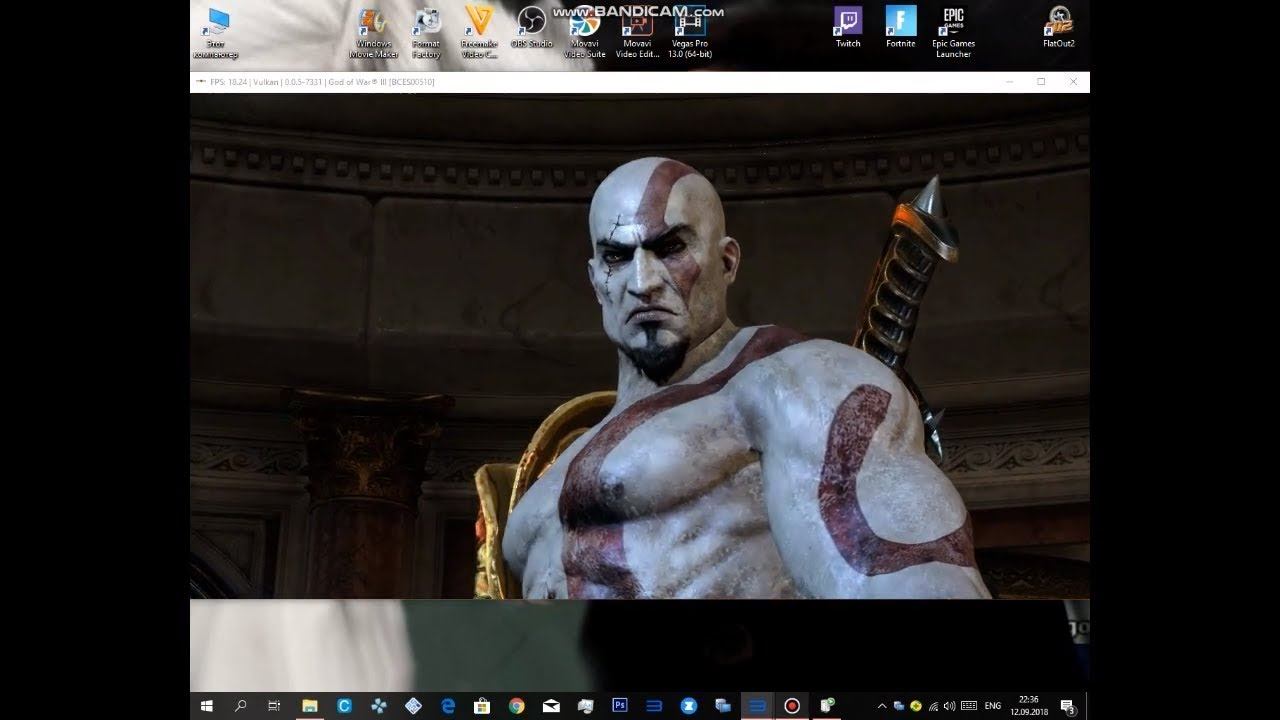Image resolution: width=1280 pixels, height=720 pixels.
Task: Open taskbar search magnifier
Action: (240, 705)
